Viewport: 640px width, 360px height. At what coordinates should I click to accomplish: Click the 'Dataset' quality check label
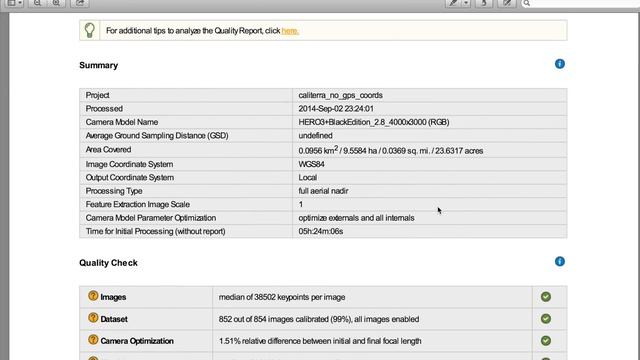[114, 319]
